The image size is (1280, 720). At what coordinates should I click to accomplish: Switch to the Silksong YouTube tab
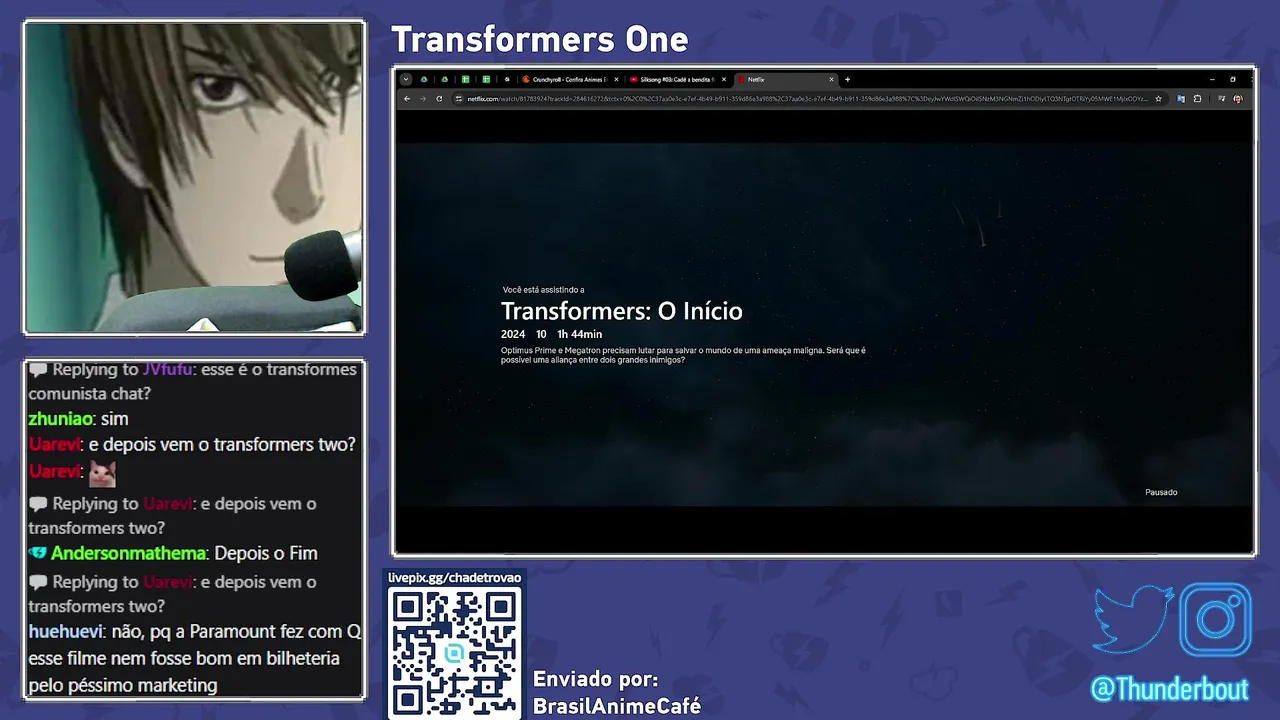pos(678,79)
